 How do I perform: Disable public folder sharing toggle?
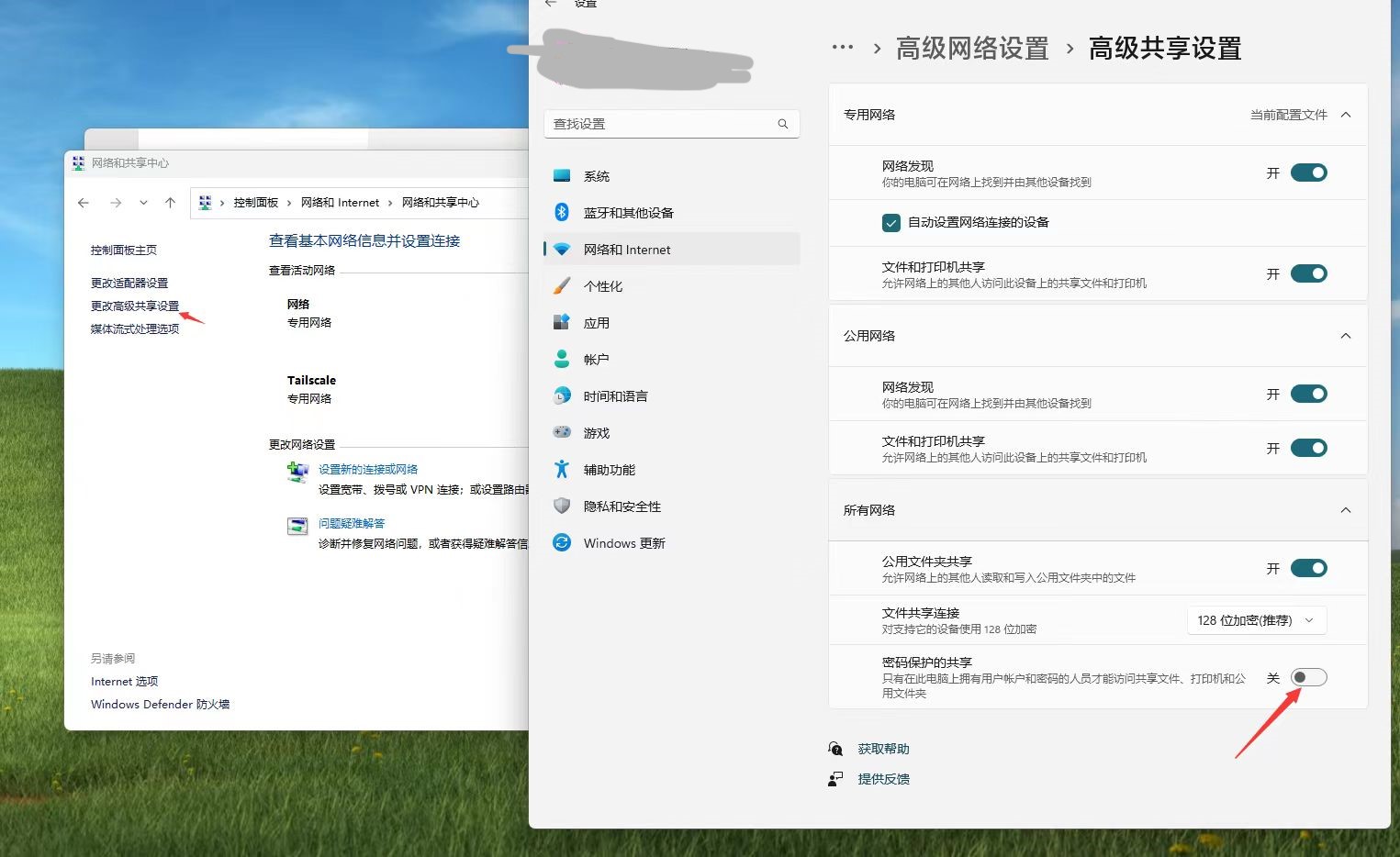(1308, 568)
